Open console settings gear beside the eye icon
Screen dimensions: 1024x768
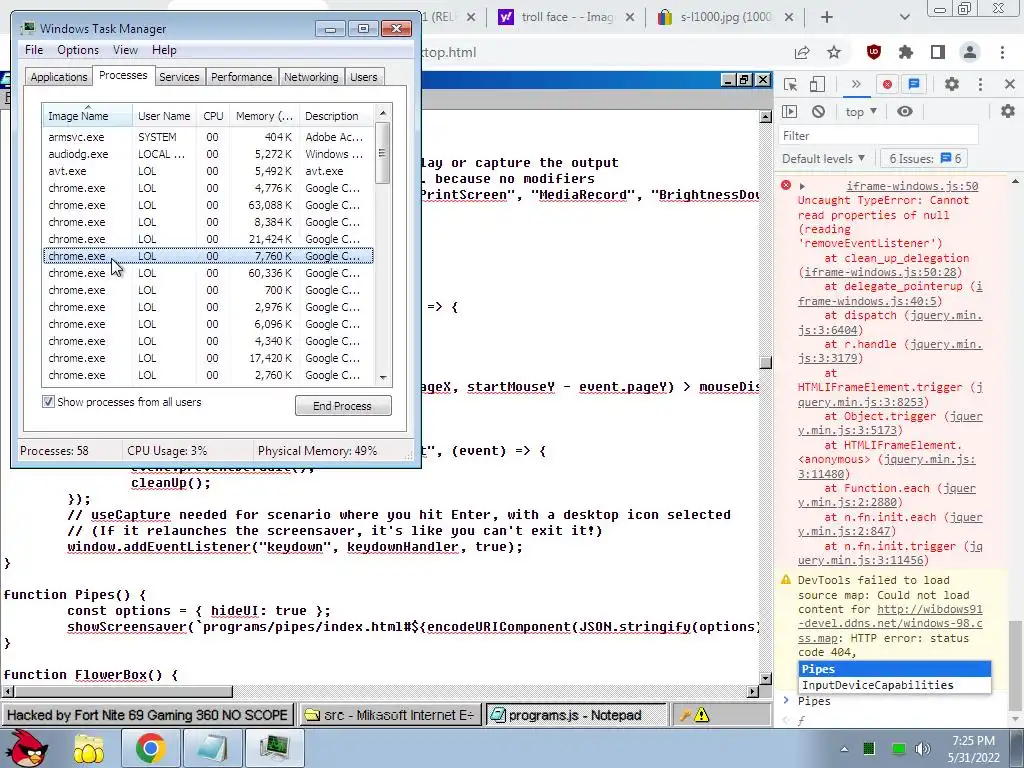[1008, 111]
